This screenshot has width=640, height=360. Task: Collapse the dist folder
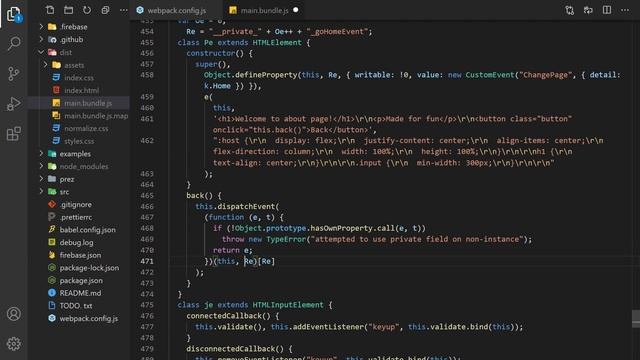click(x=41, y=52)
